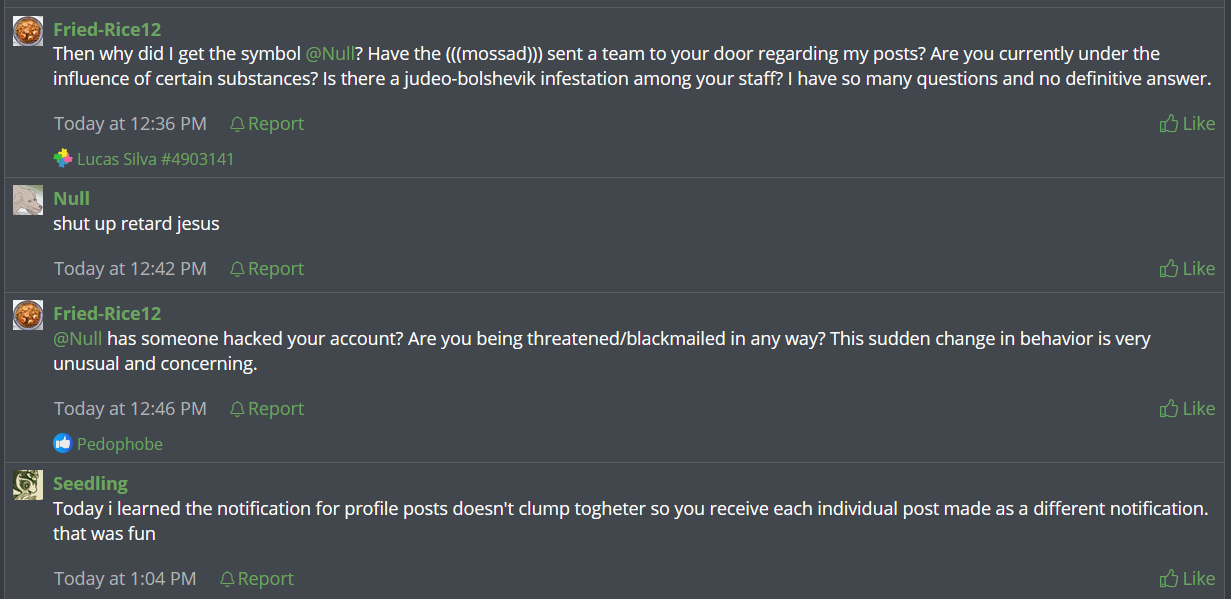Click the thumbs-up Like icon on Seedling's post

coord(1168,579)
